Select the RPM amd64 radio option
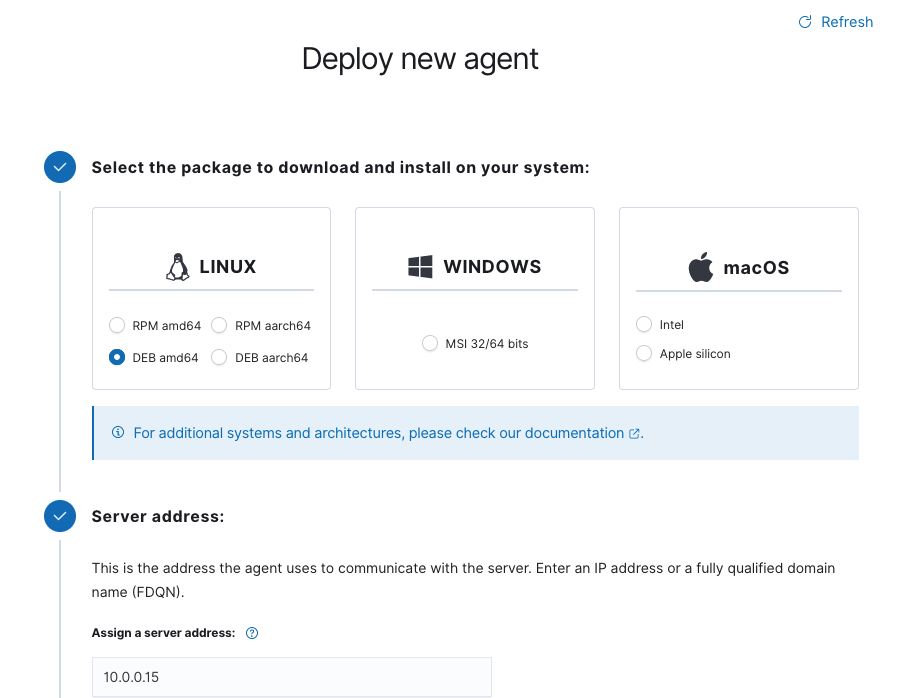 tap(117, 325)
